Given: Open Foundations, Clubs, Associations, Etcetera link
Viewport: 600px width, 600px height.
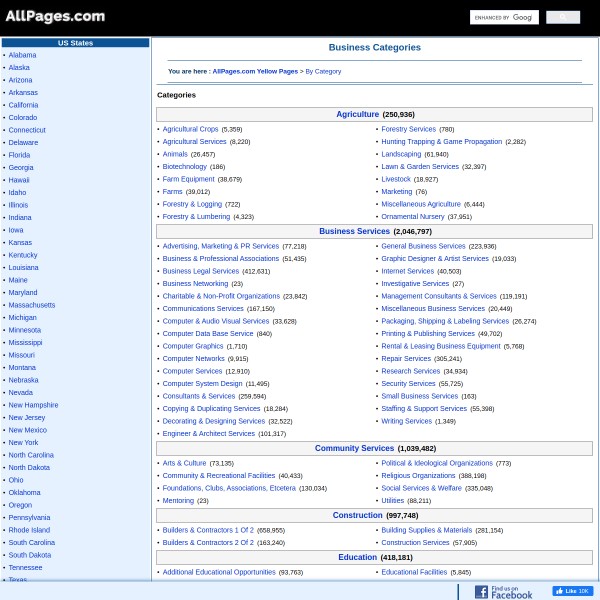Looking at the screenshot, I should (x=229, y=488).
